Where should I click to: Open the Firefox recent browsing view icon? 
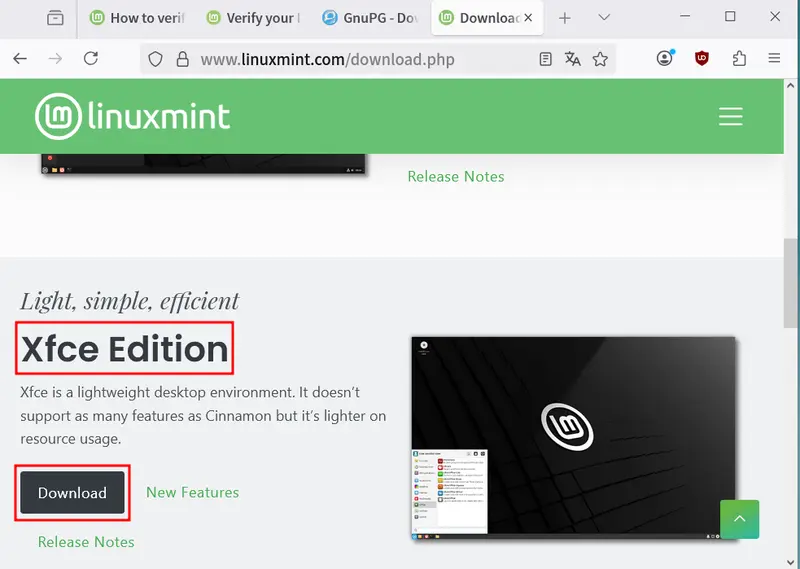55,18
